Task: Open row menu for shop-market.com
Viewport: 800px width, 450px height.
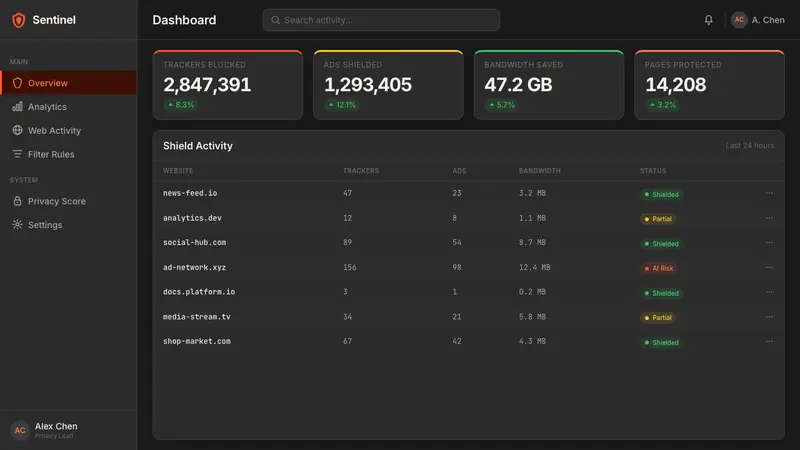Action: 769,341
